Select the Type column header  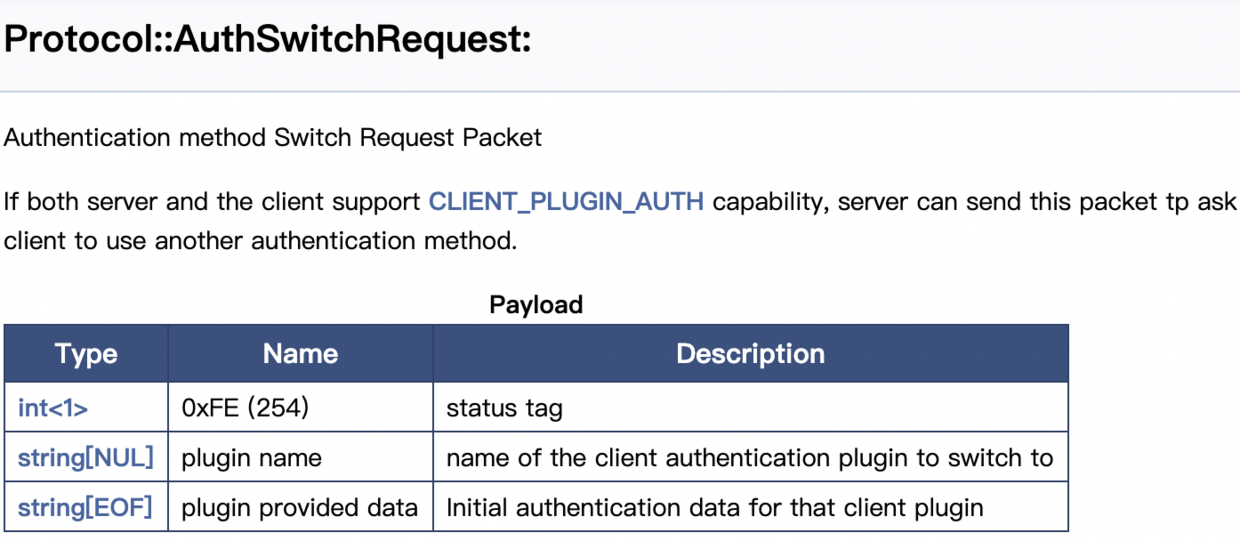(x=86, y=354)
